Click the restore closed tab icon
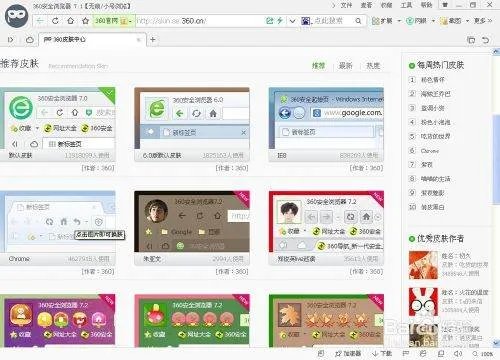500x360 pixels. (x=486, y=40)
